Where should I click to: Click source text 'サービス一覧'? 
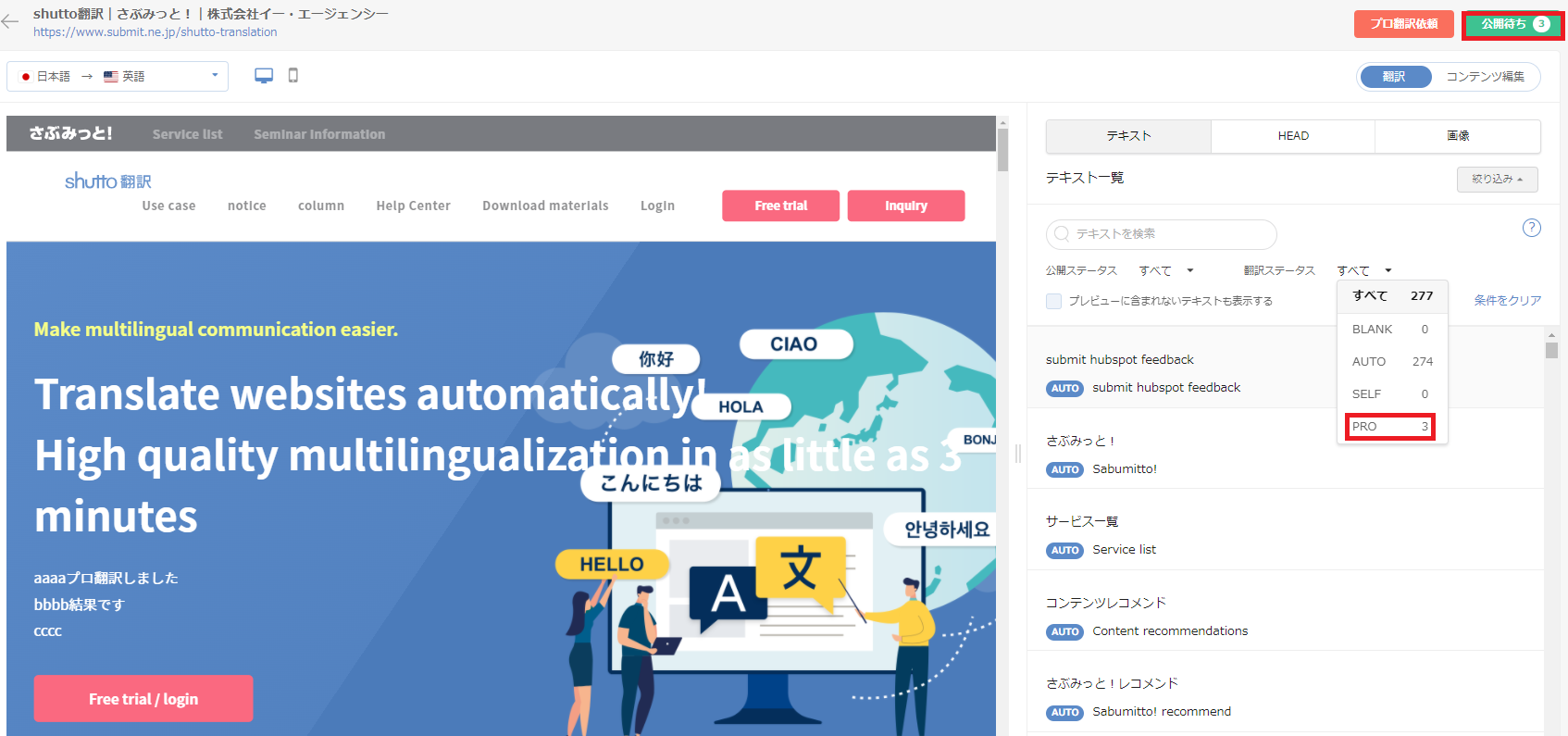(1082, 521)
